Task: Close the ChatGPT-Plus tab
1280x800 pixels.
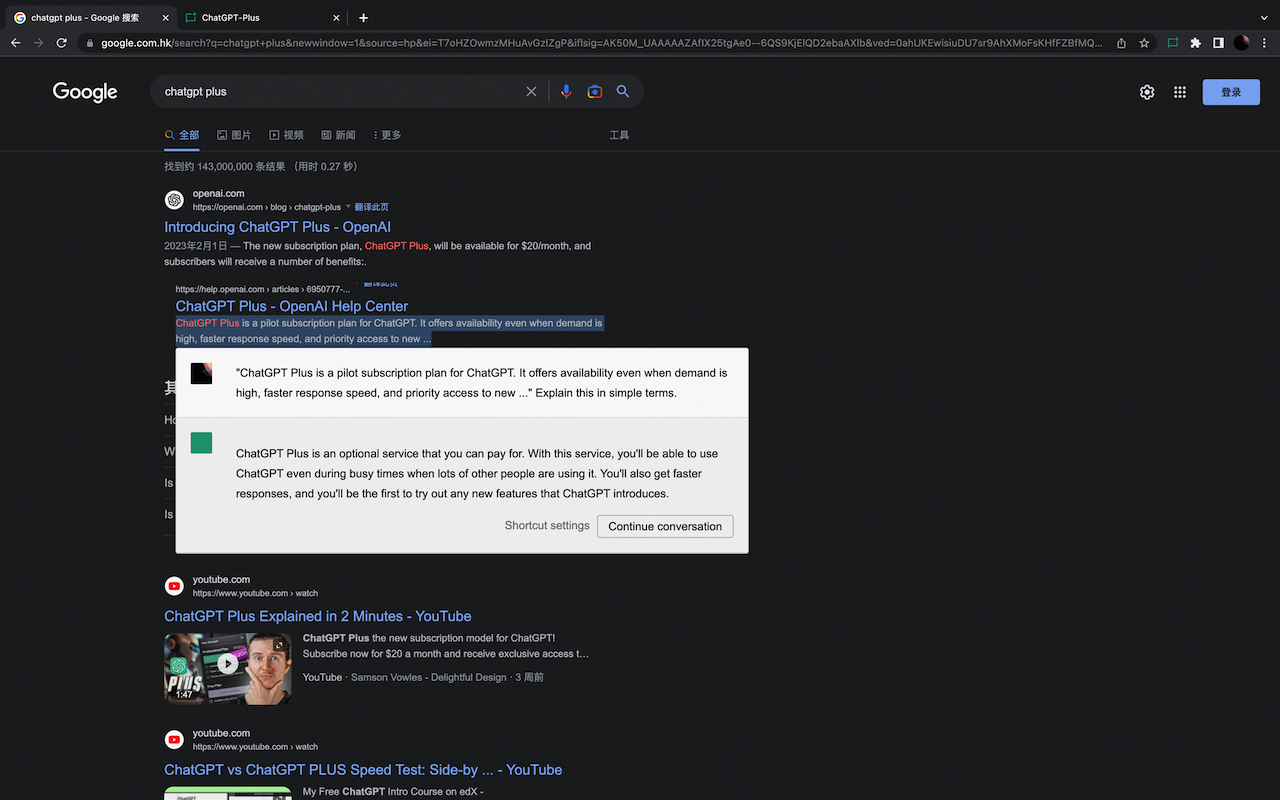Action: point(336,17)
